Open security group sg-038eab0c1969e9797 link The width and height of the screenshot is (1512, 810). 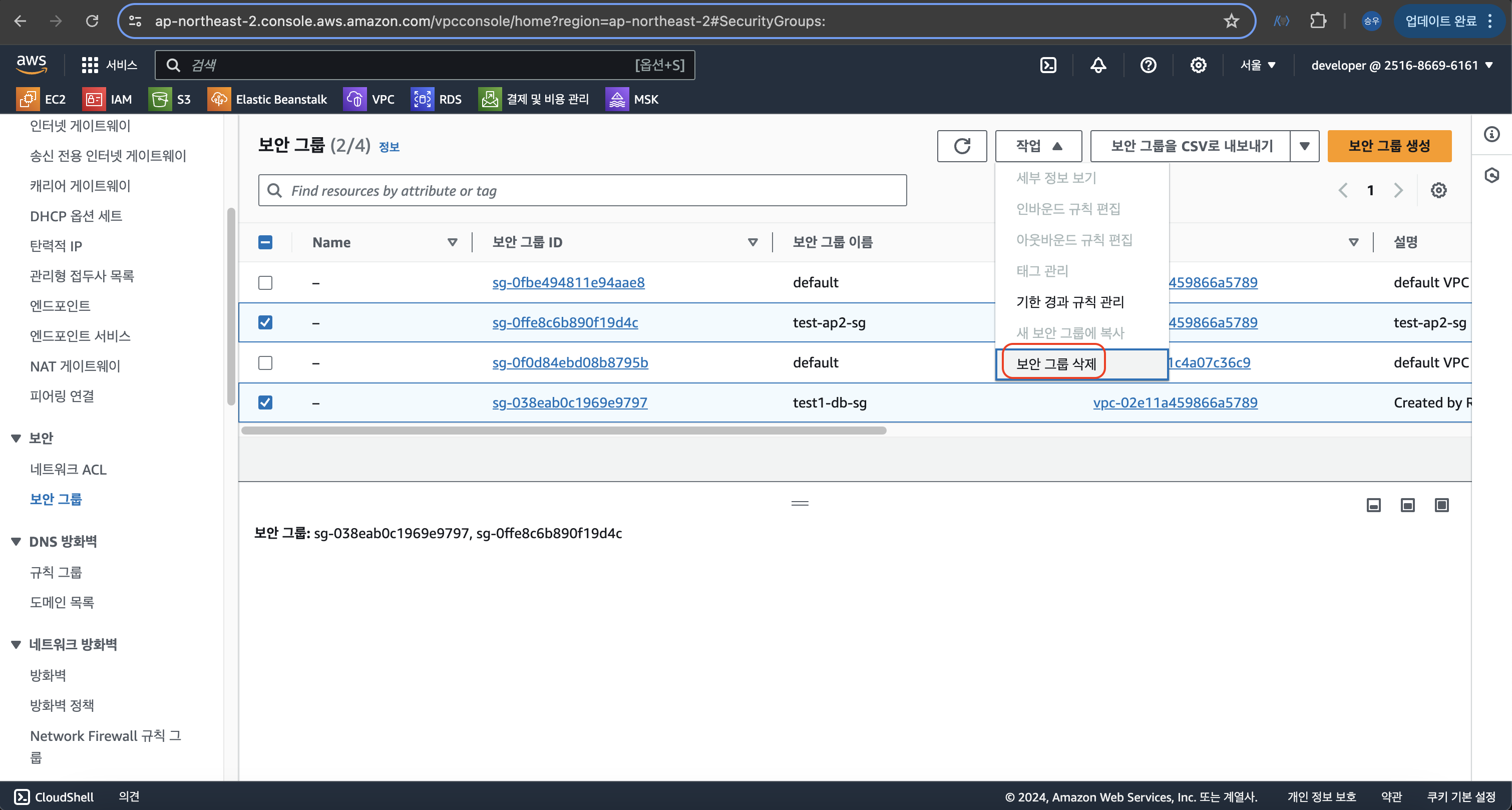569,402
